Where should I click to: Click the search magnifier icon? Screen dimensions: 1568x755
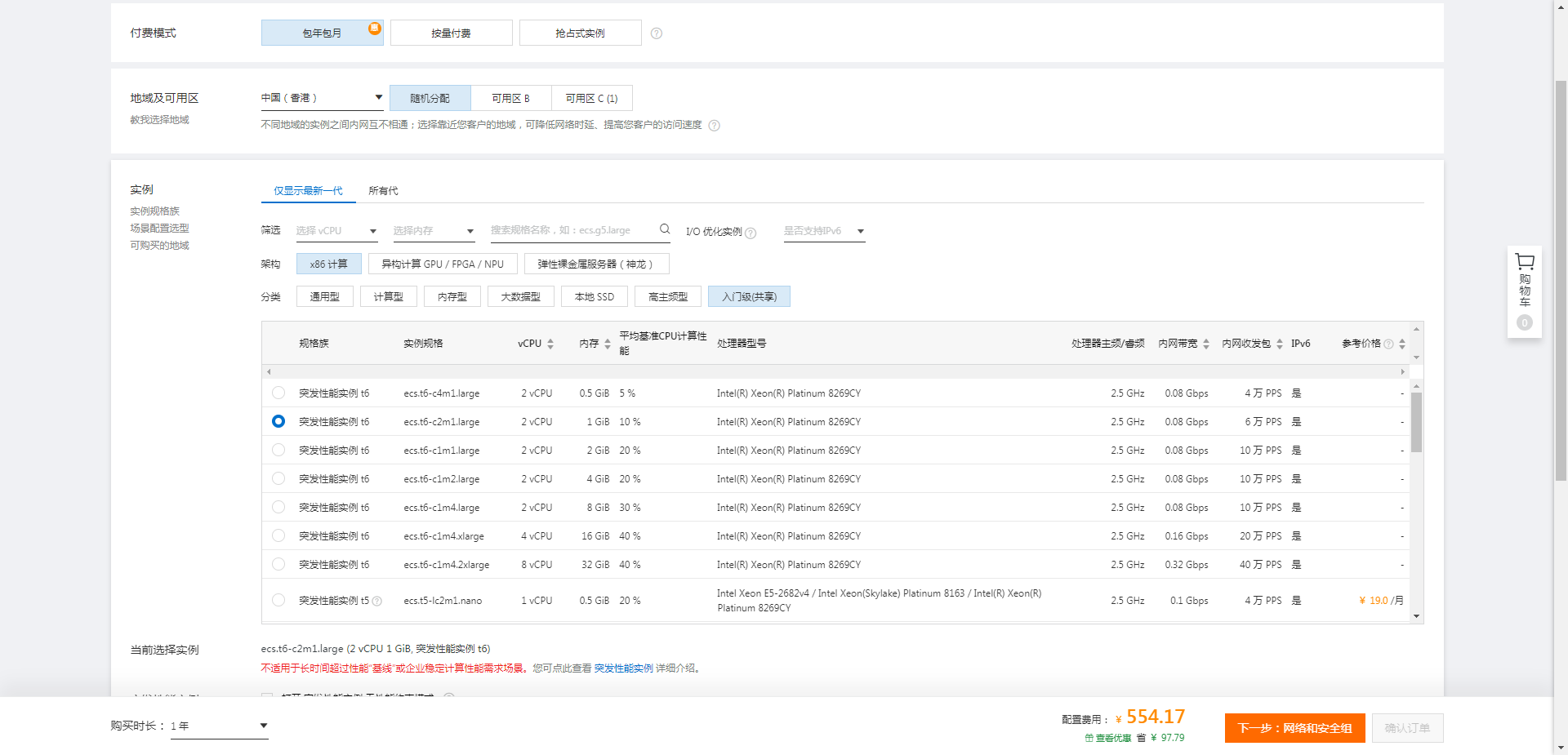(x=665, y=229)
